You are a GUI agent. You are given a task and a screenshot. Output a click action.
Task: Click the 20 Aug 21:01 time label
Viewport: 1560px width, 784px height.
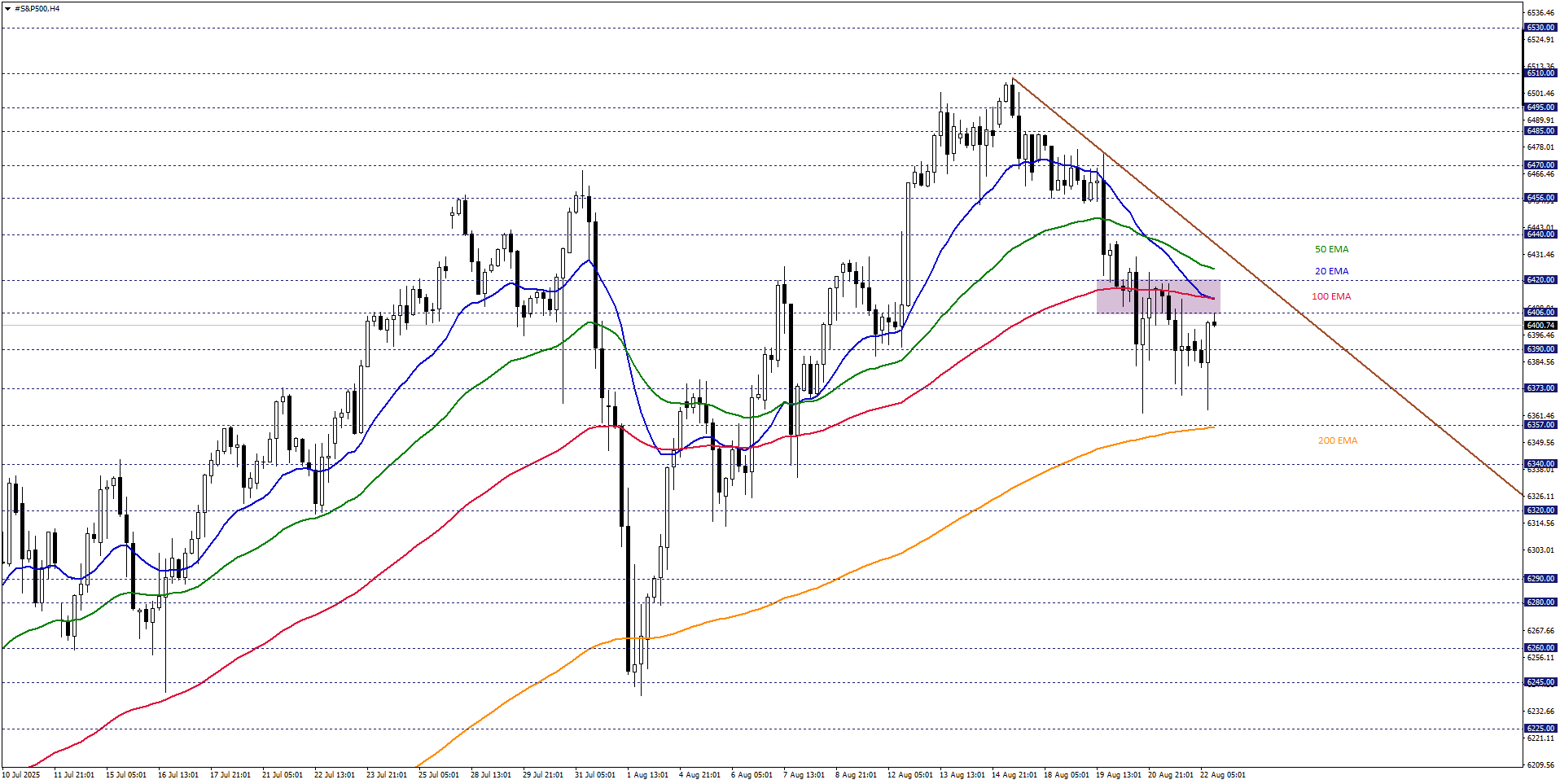(1171, 775)
